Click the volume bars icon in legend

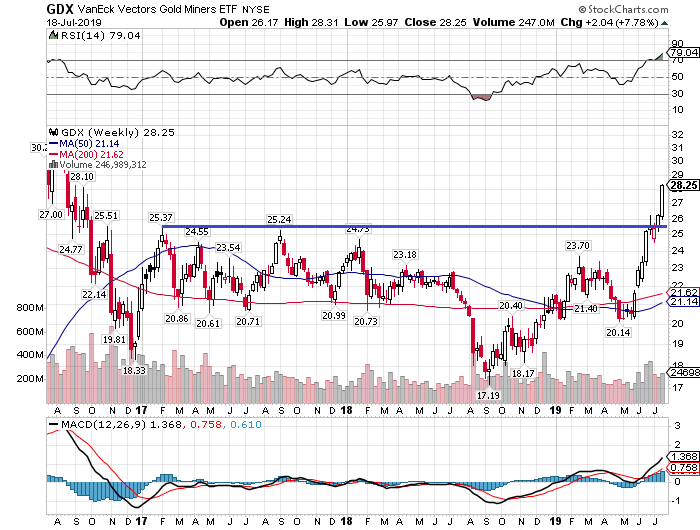pos(54,165)
